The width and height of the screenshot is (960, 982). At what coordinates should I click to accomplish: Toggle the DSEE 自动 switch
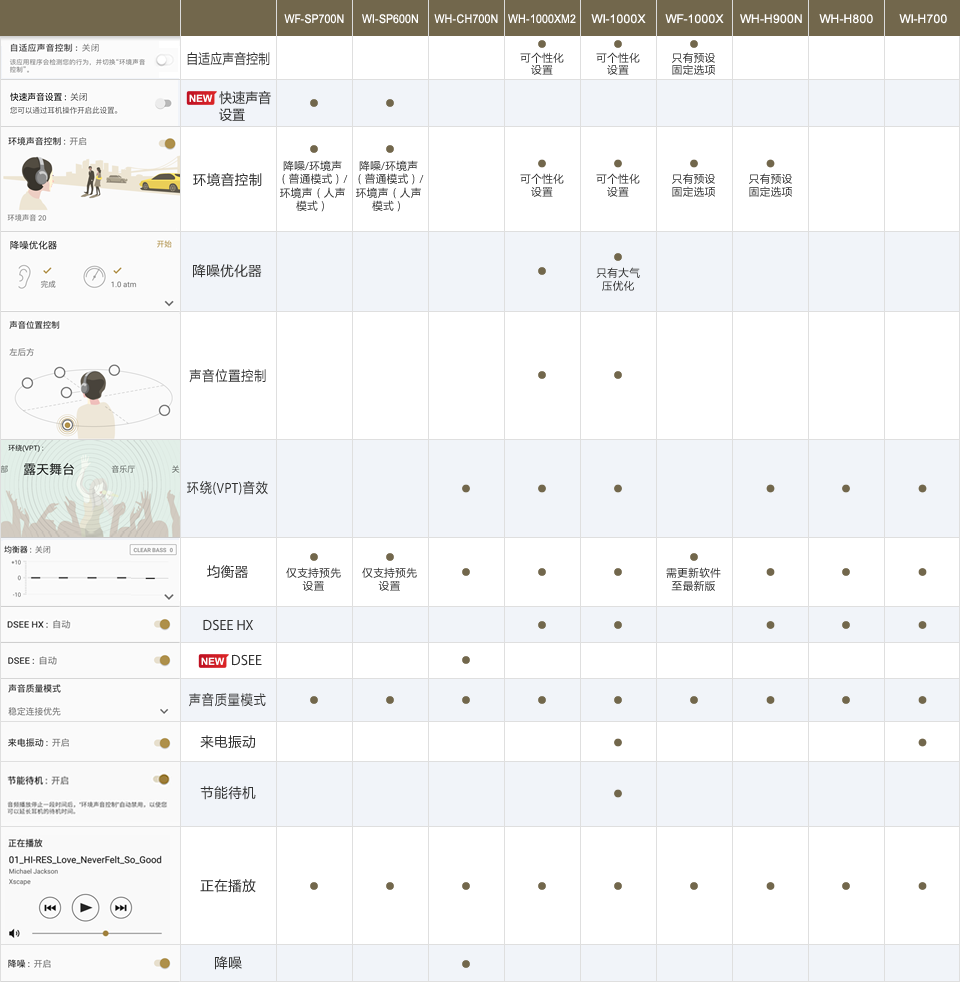tap(162, 660)
